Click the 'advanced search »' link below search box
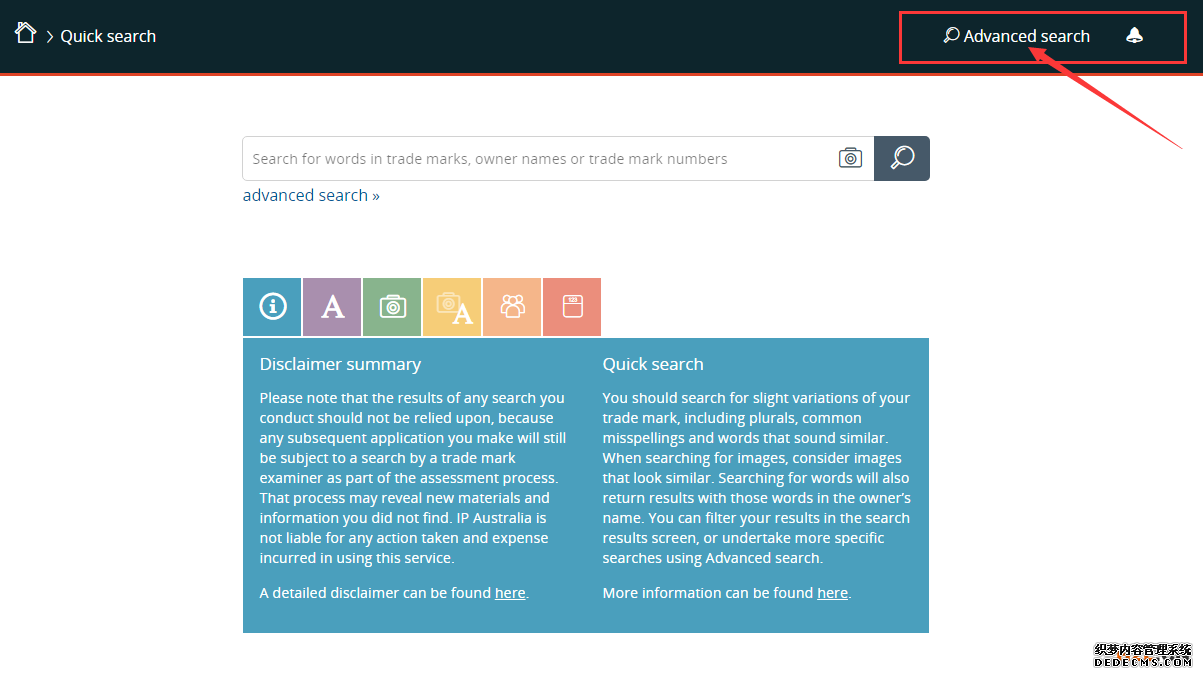The width and height of the screenshot is (1203, 677). (x=311, y=195)
